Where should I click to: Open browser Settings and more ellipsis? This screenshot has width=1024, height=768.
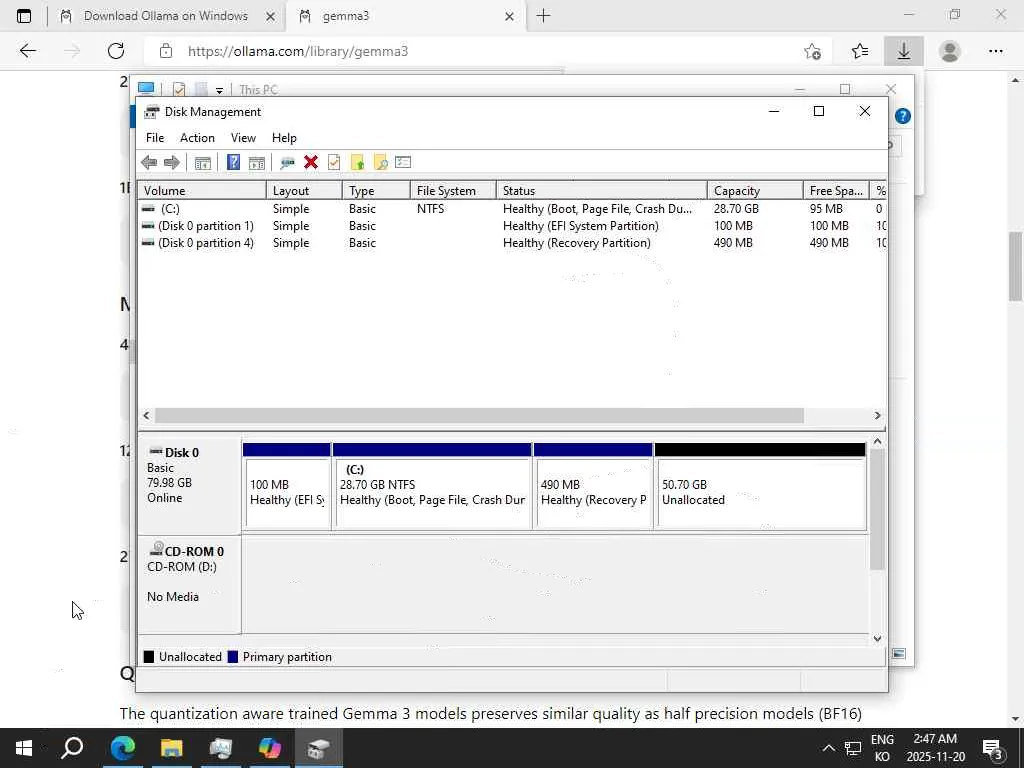tap(995, 51)
